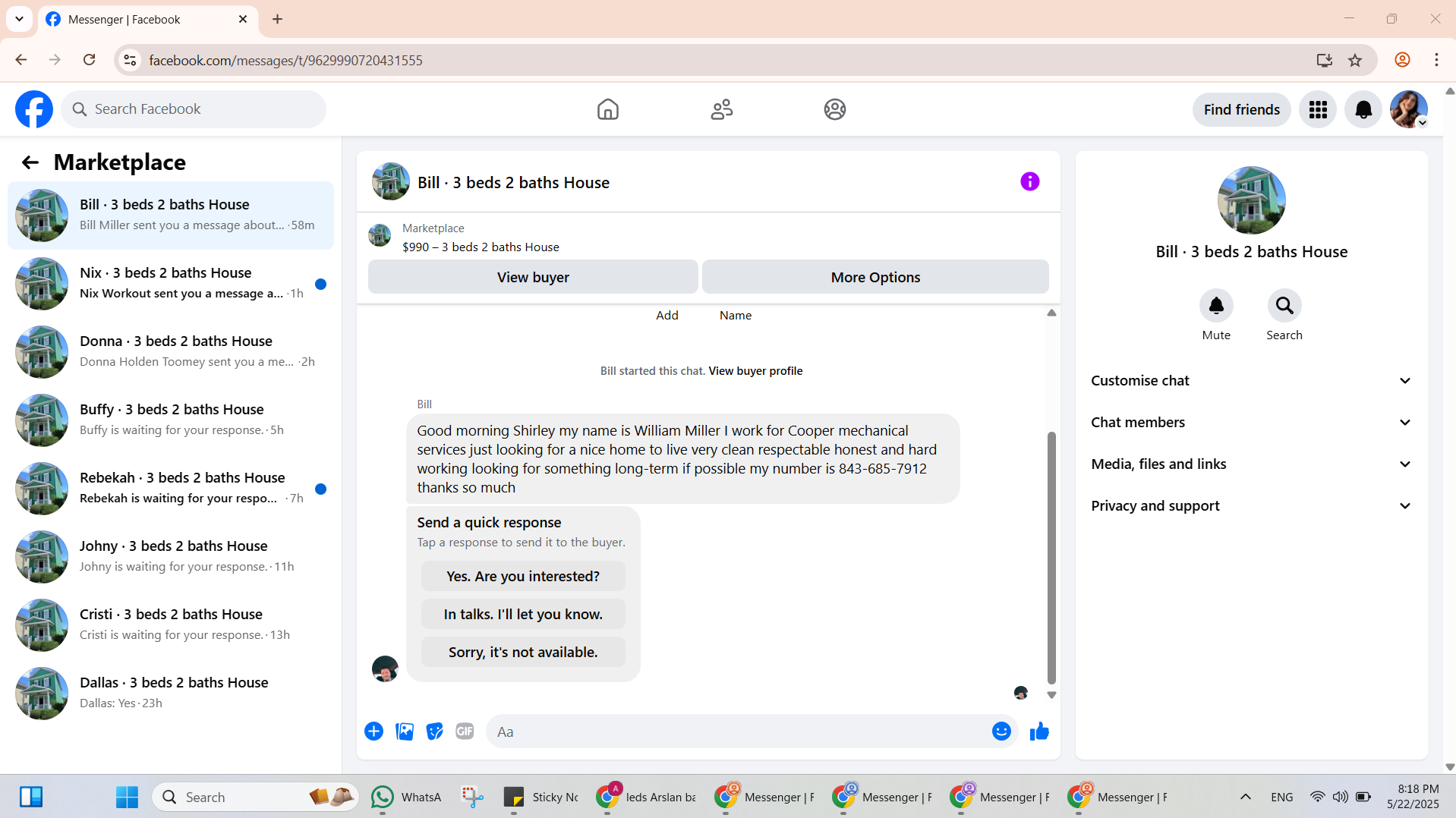Image resolution: width=1456 pixels, height=818 pixels.
Task: Go back from Marketplace chats list
Action: (30, 162)
